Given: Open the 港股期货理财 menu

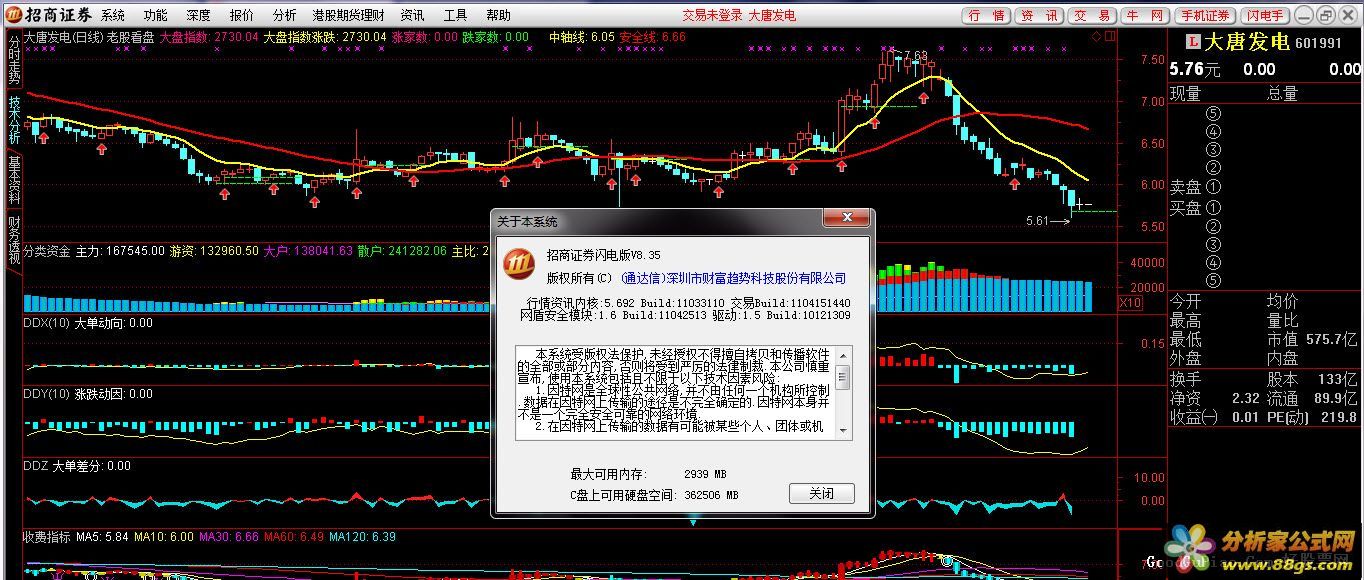Looking at the screenshot, I should tap(348, 15).
